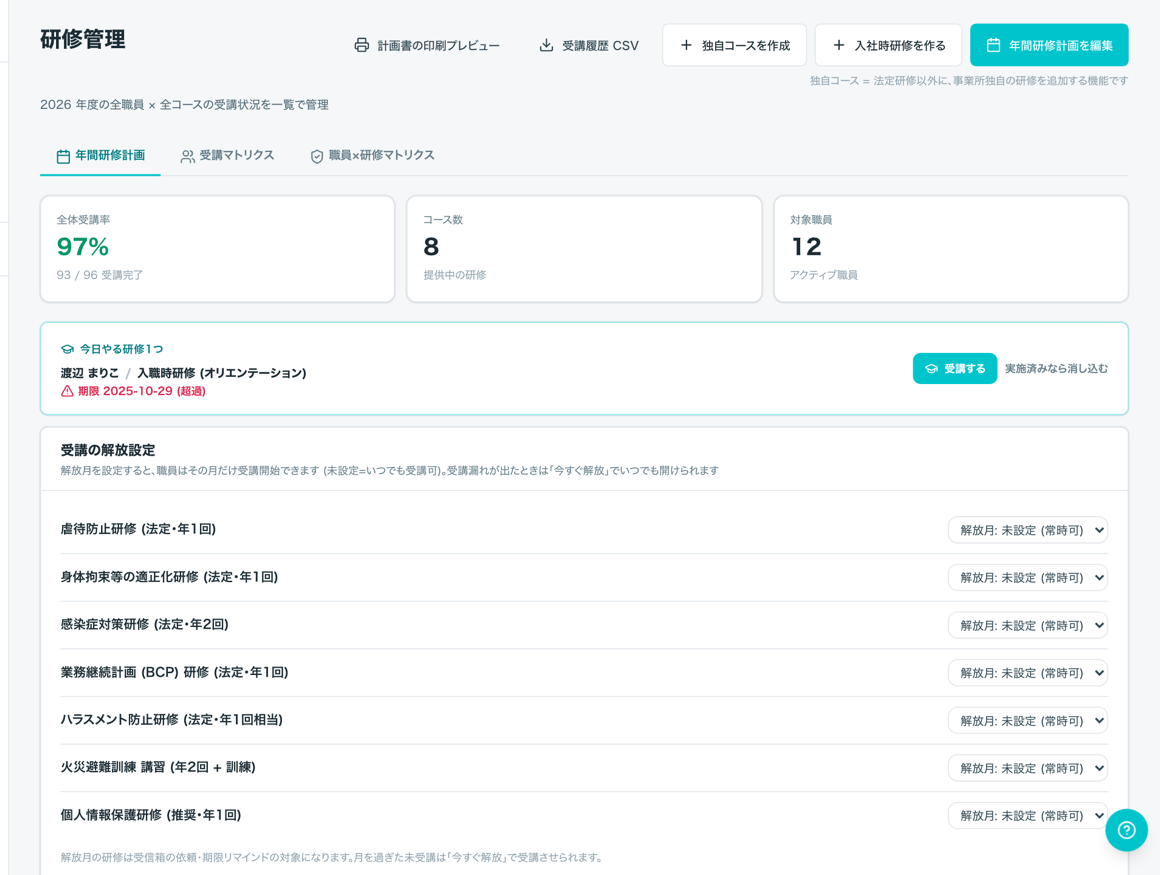Click the 虐待防止研修 (法定・年1回) row label

click(138, 529)
